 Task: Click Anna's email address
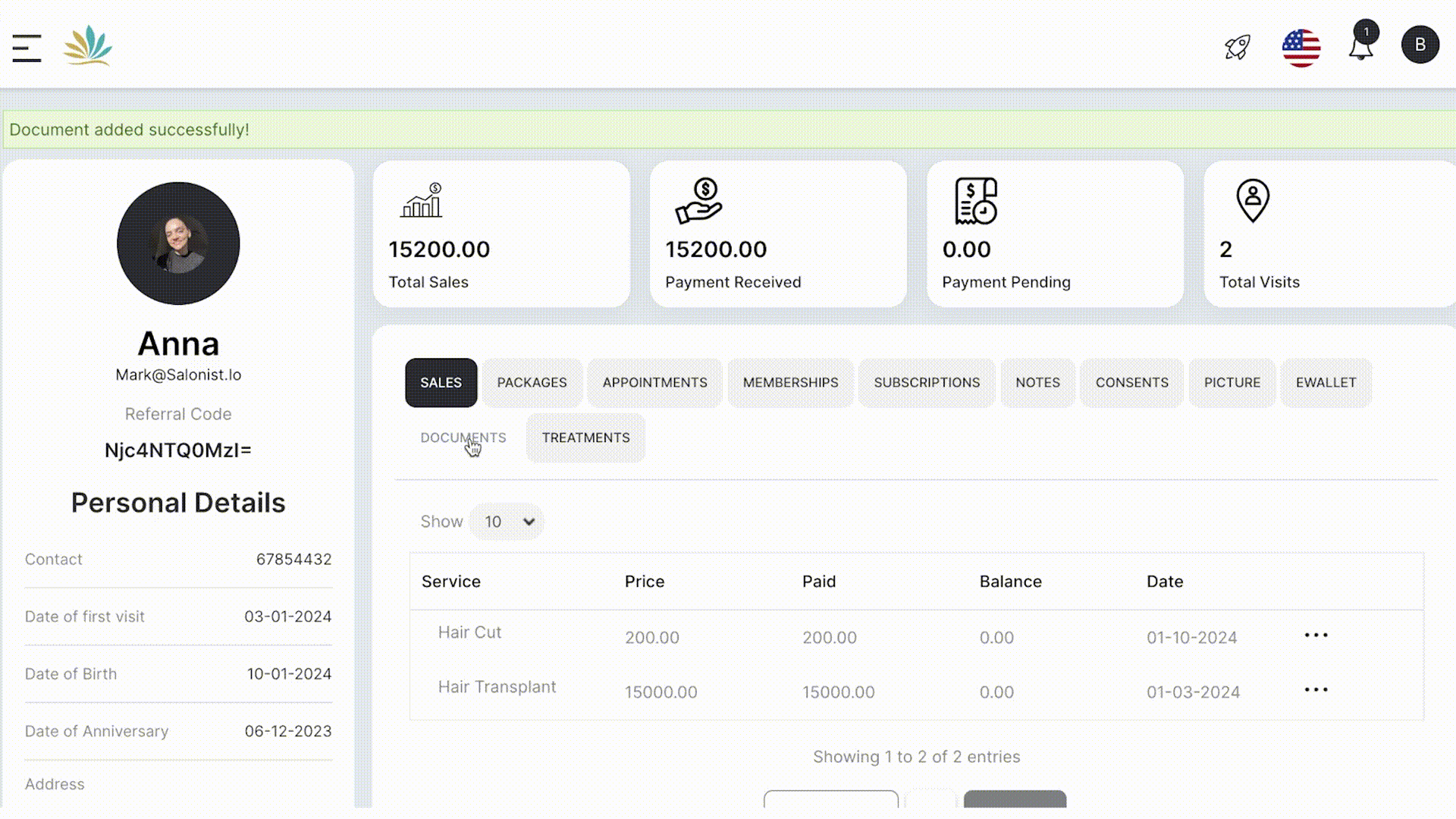pos(178,374)
